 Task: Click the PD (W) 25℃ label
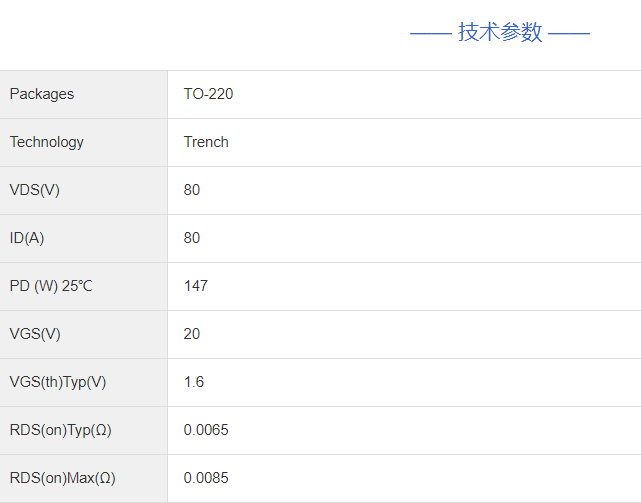[51, 286]
